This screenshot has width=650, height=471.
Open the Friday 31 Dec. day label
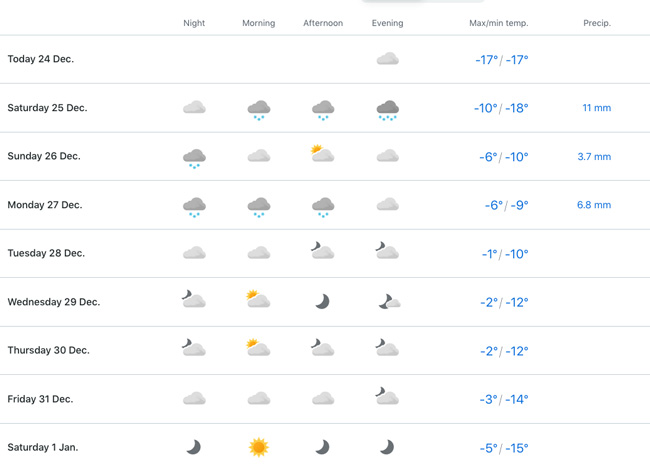[x=40, y=399]
